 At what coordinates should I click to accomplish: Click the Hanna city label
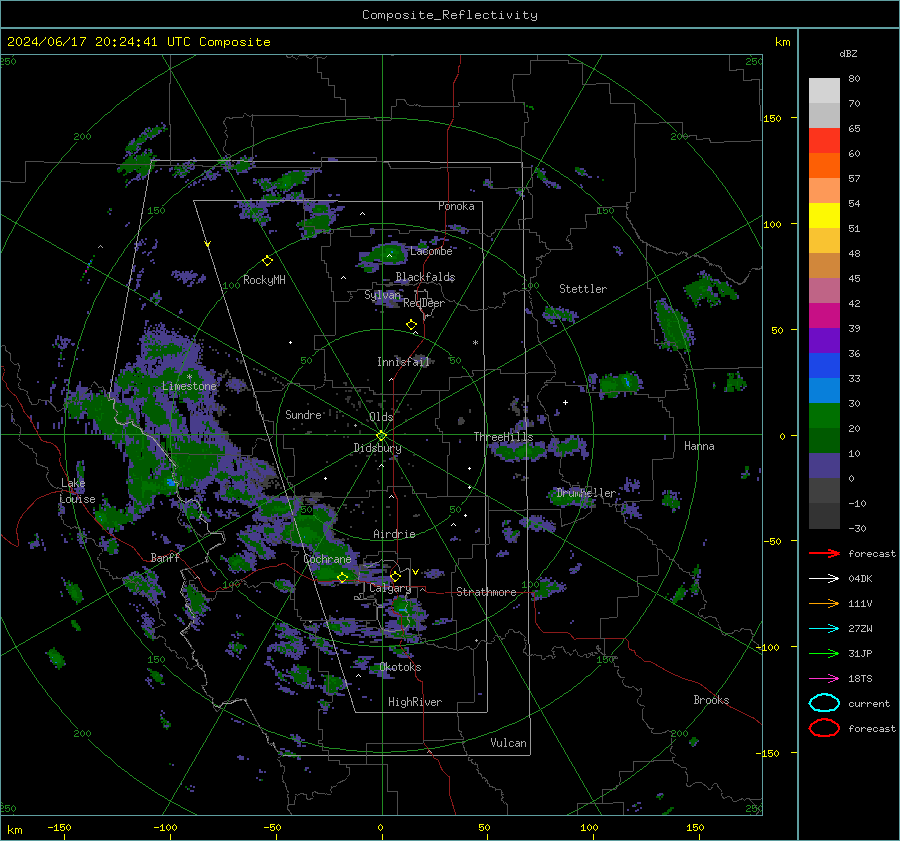tap(699, 446)
